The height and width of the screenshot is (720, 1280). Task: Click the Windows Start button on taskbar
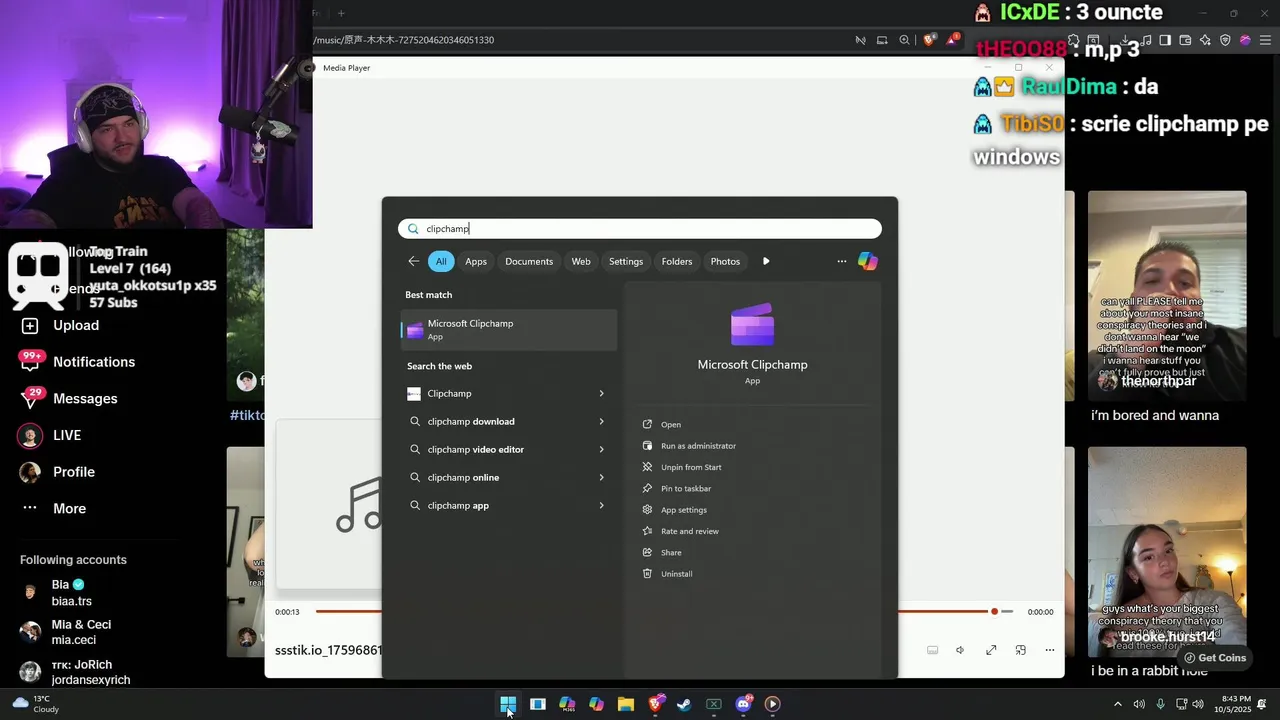(508, 704)
